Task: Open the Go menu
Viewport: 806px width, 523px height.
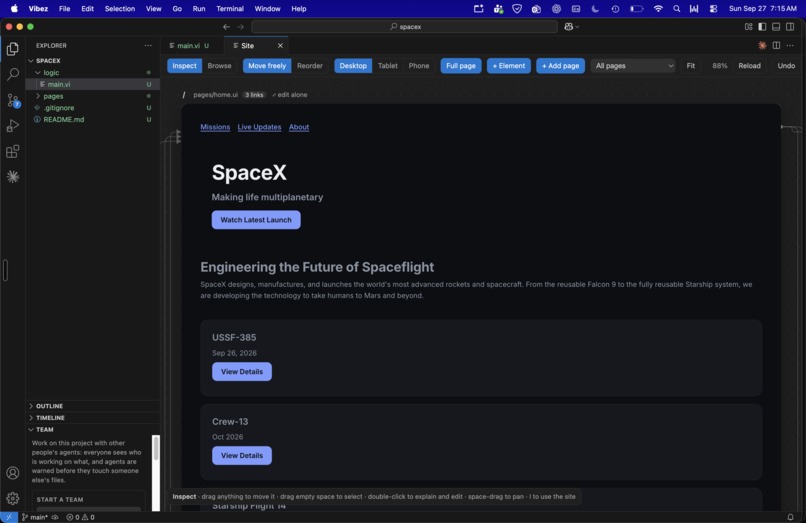Action: click(177, 9)
